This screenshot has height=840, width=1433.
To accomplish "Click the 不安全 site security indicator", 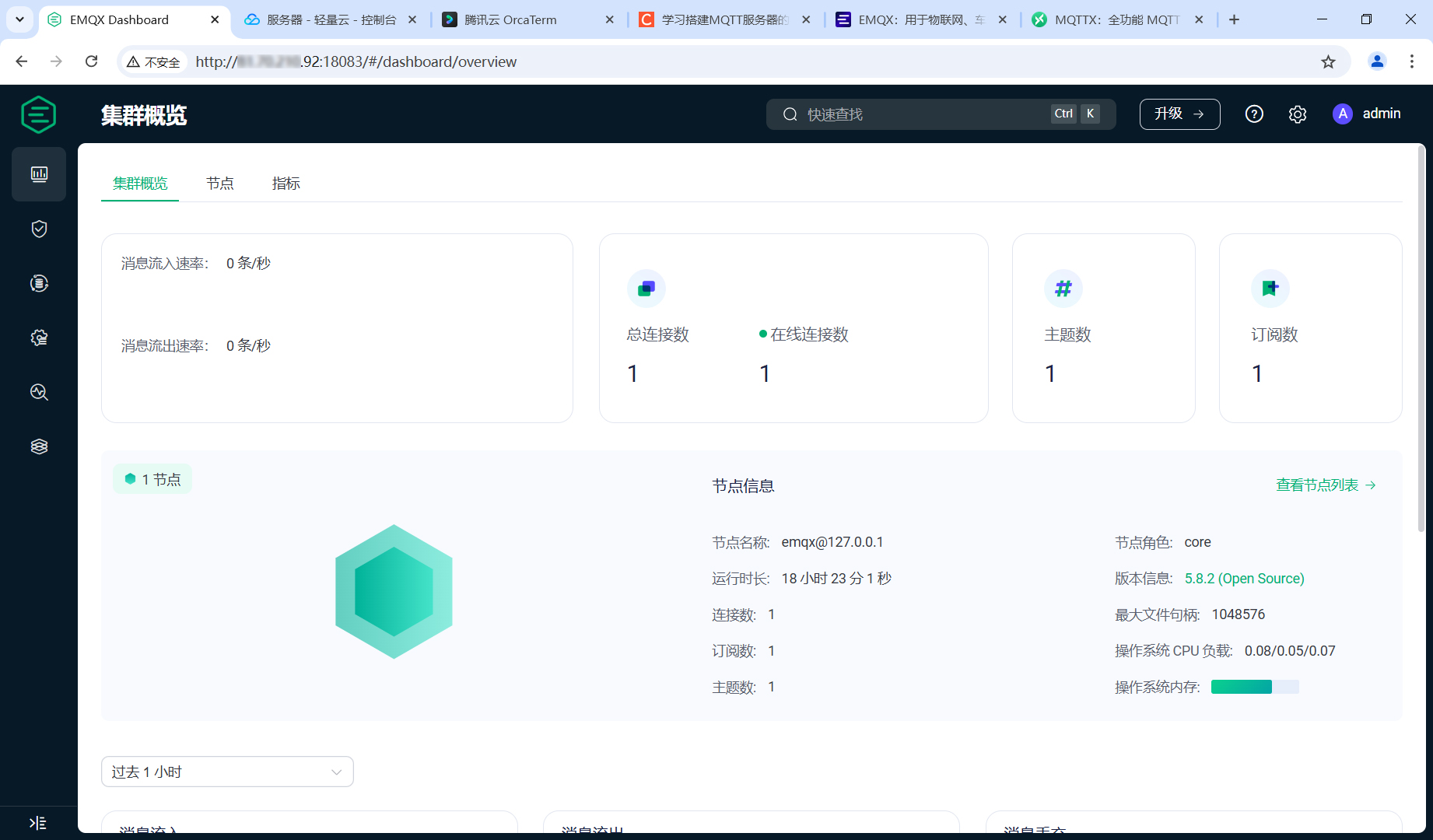I will point(153,62).
